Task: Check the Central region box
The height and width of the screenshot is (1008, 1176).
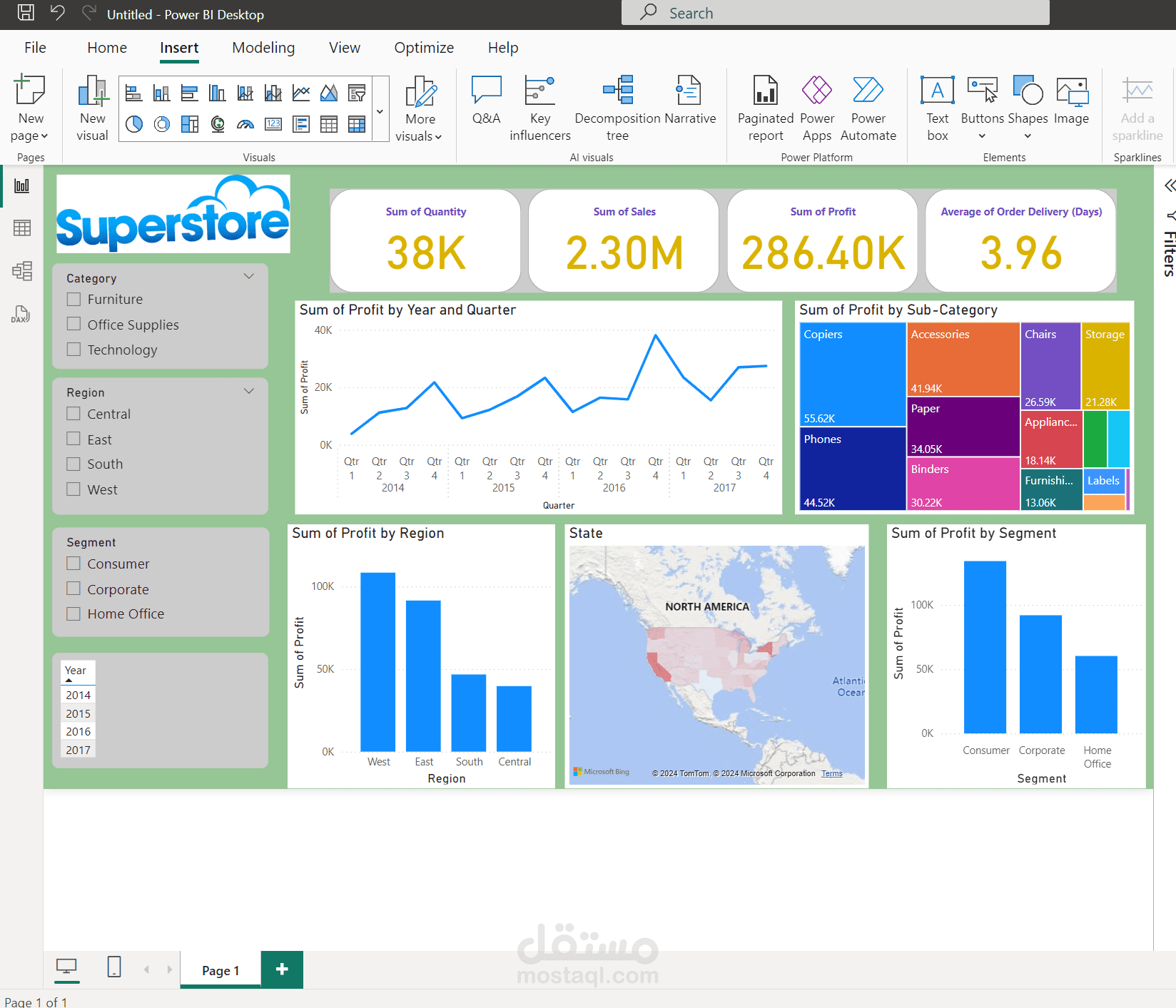Action: point(73,414)
